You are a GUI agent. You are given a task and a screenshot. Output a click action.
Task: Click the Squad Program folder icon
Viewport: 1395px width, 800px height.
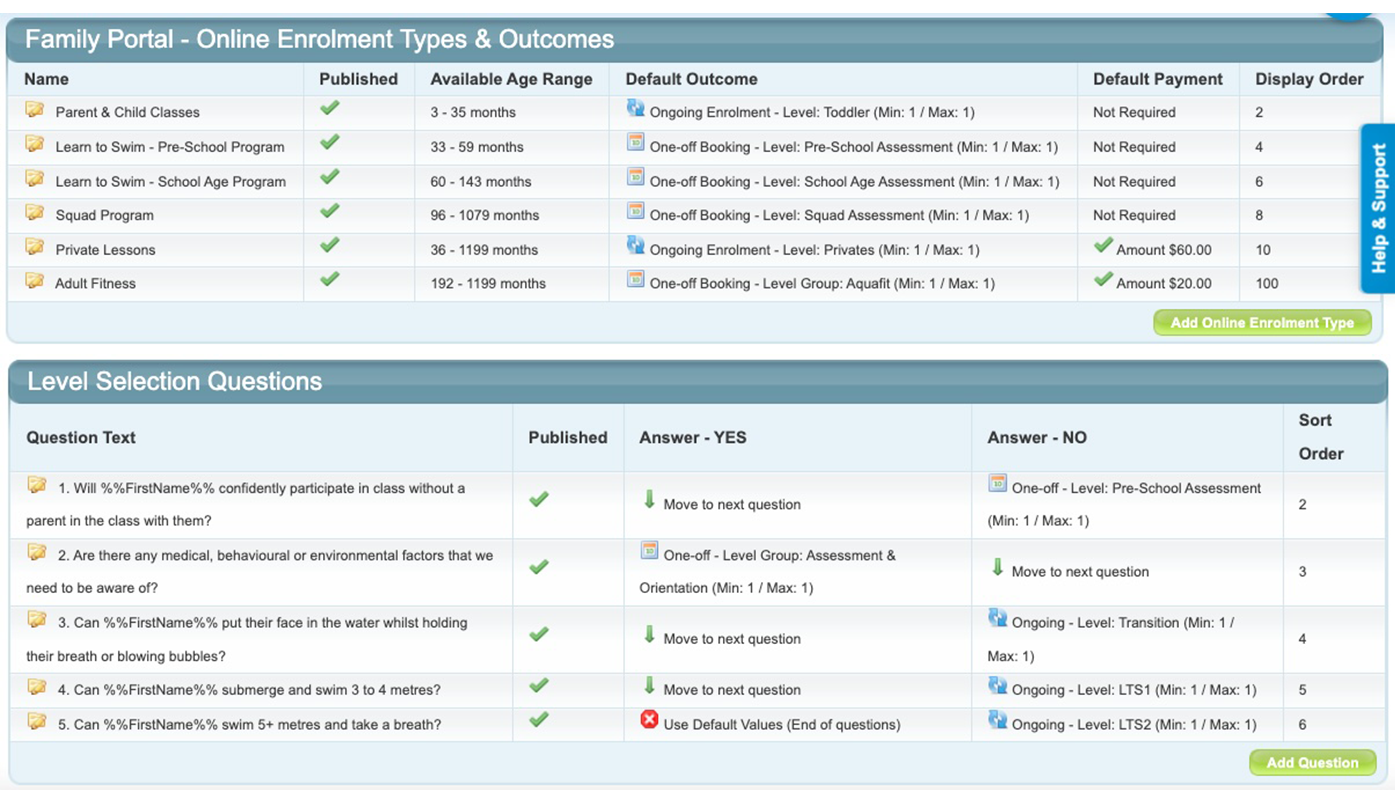[35, 213]
